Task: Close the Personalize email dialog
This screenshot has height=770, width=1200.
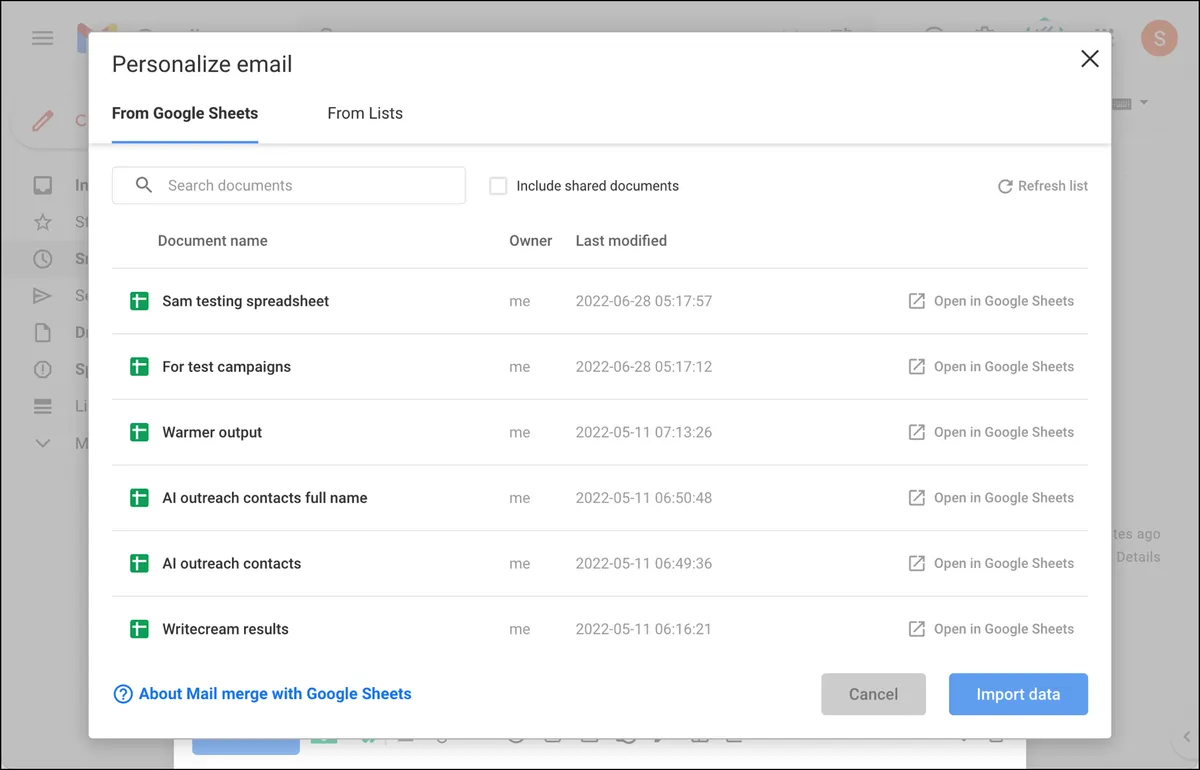Action: (1090, 59)
